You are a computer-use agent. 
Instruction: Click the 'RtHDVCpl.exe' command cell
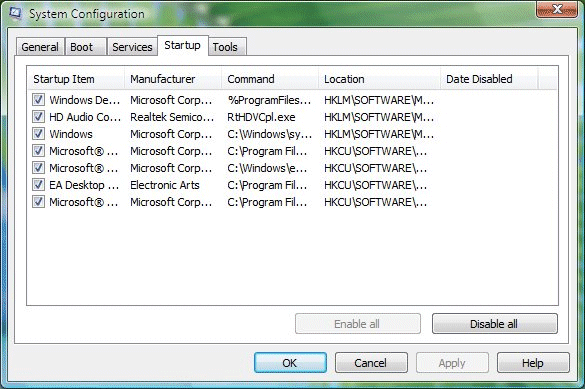[x=261, y=117]
